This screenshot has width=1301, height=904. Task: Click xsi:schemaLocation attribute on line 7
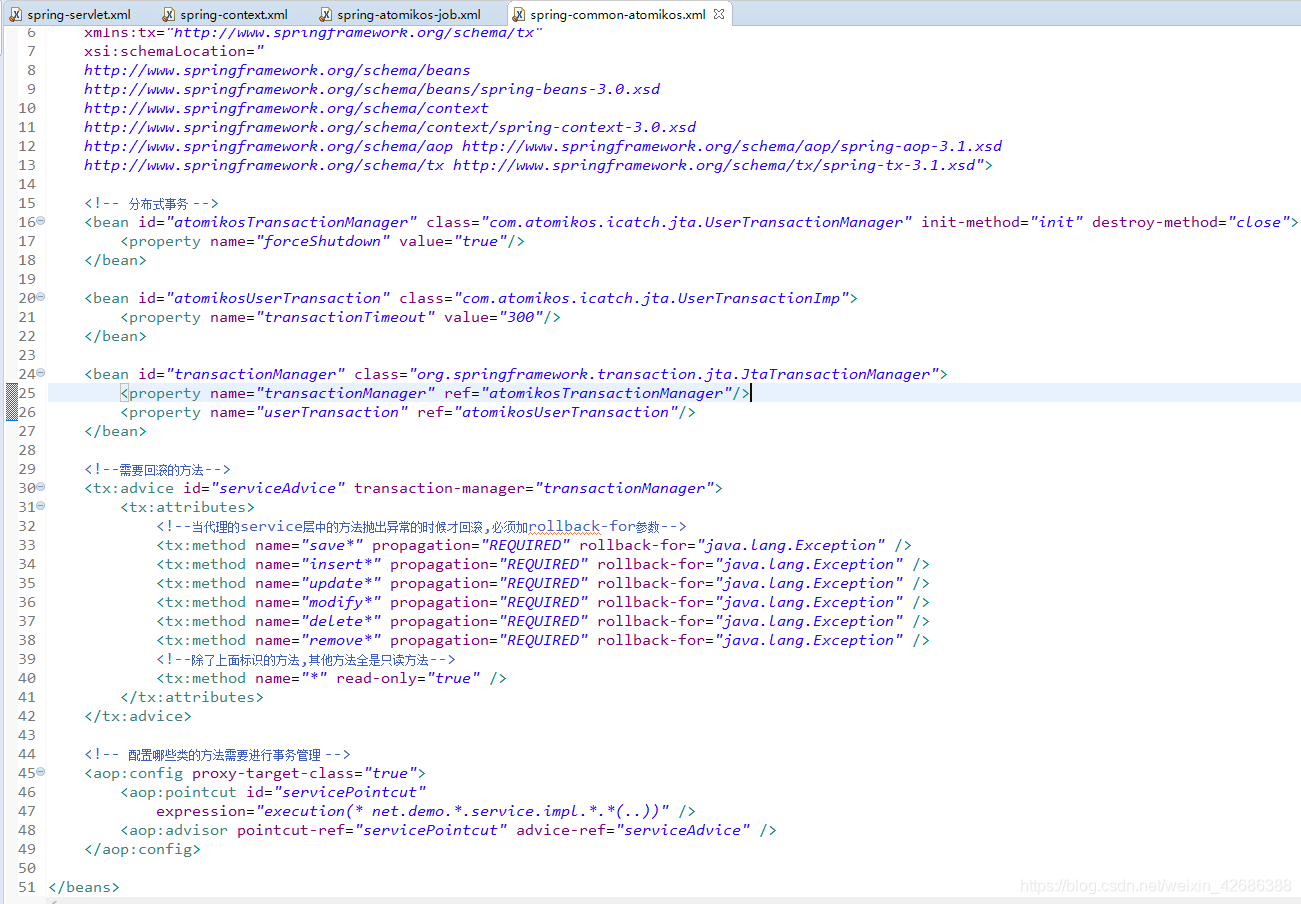(174, 51)
